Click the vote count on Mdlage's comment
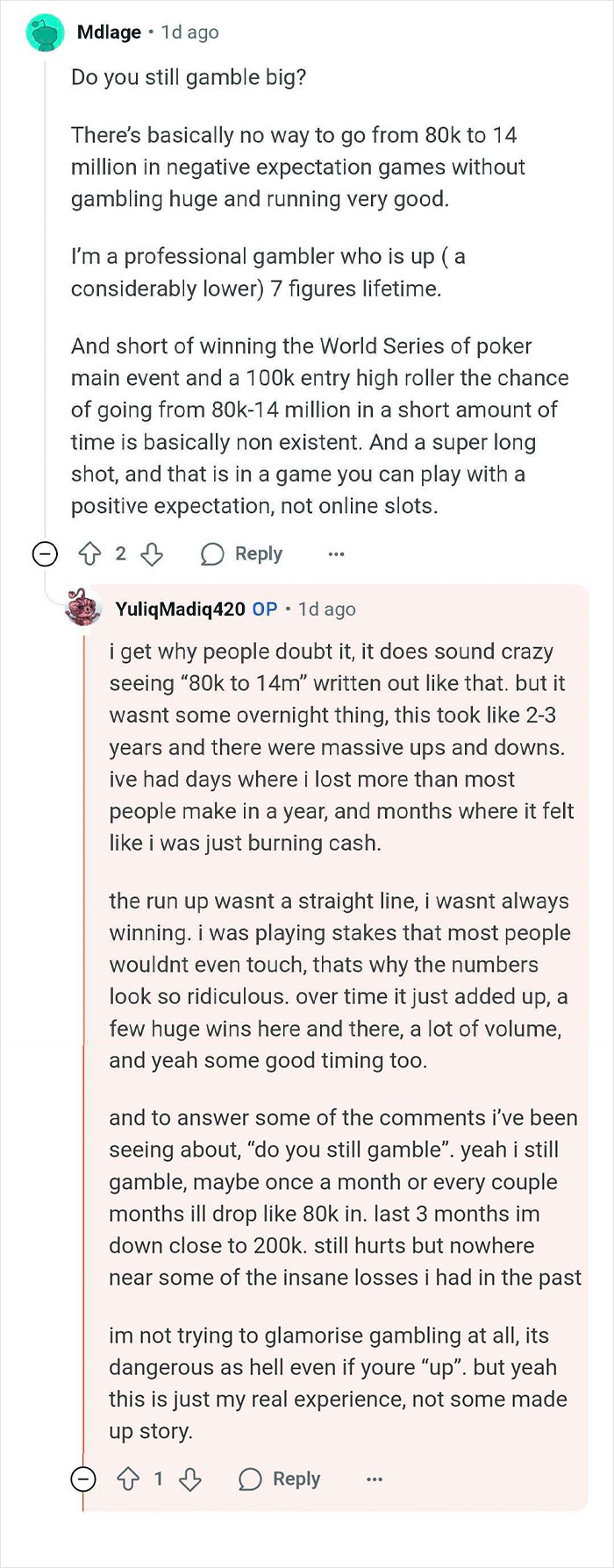 click(119, 553)
